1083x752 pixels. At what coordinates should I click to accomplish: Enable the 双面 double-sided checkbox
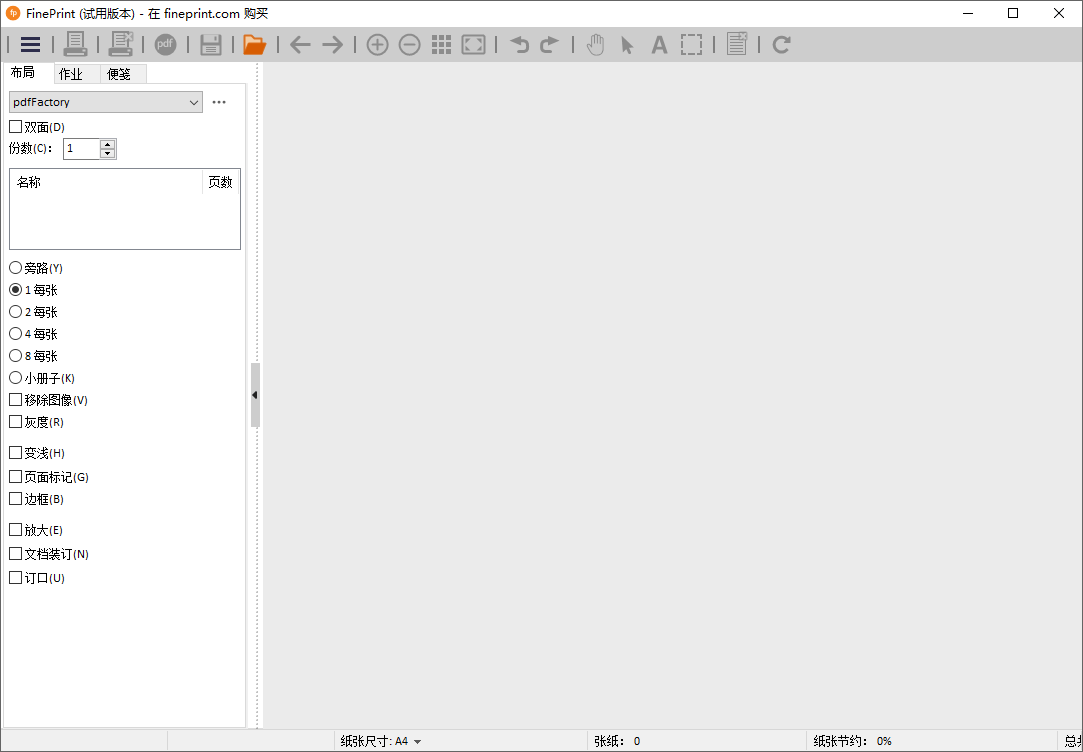point(15,127)
